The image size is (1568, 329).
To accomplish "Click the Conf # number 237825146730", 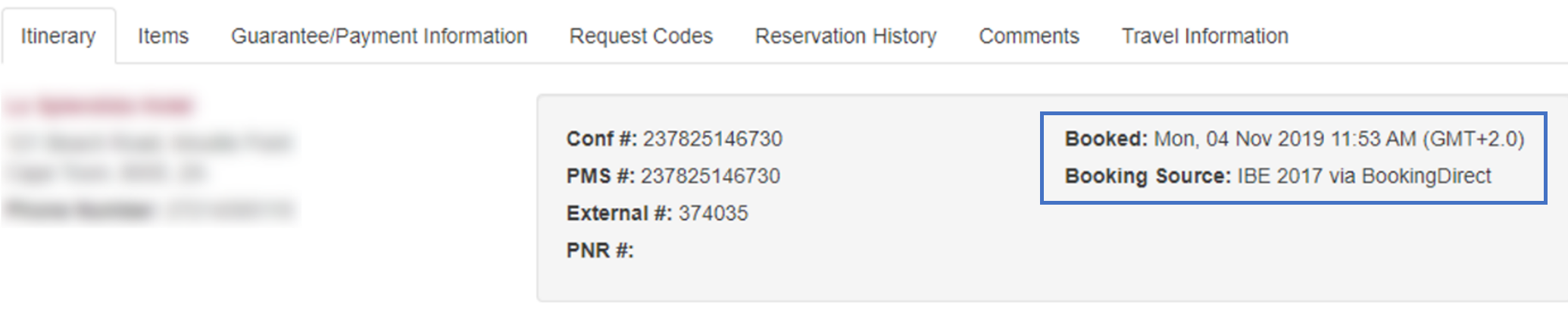I will 713,139.
